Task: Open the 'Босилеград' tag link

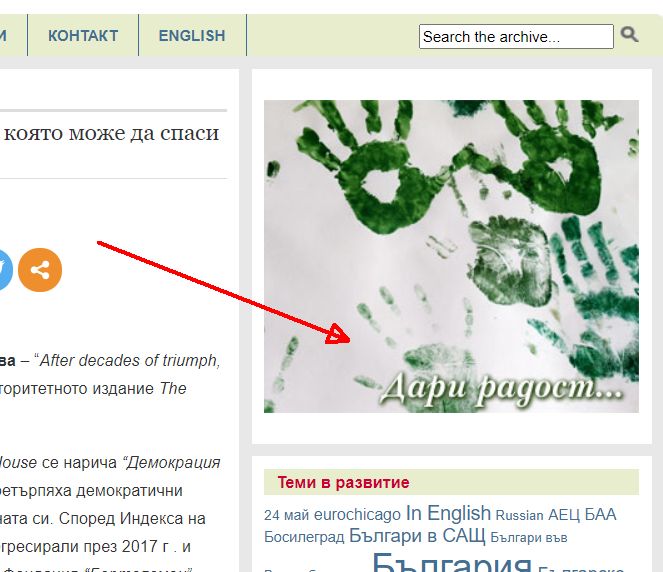Action: (x=304, y=537)
